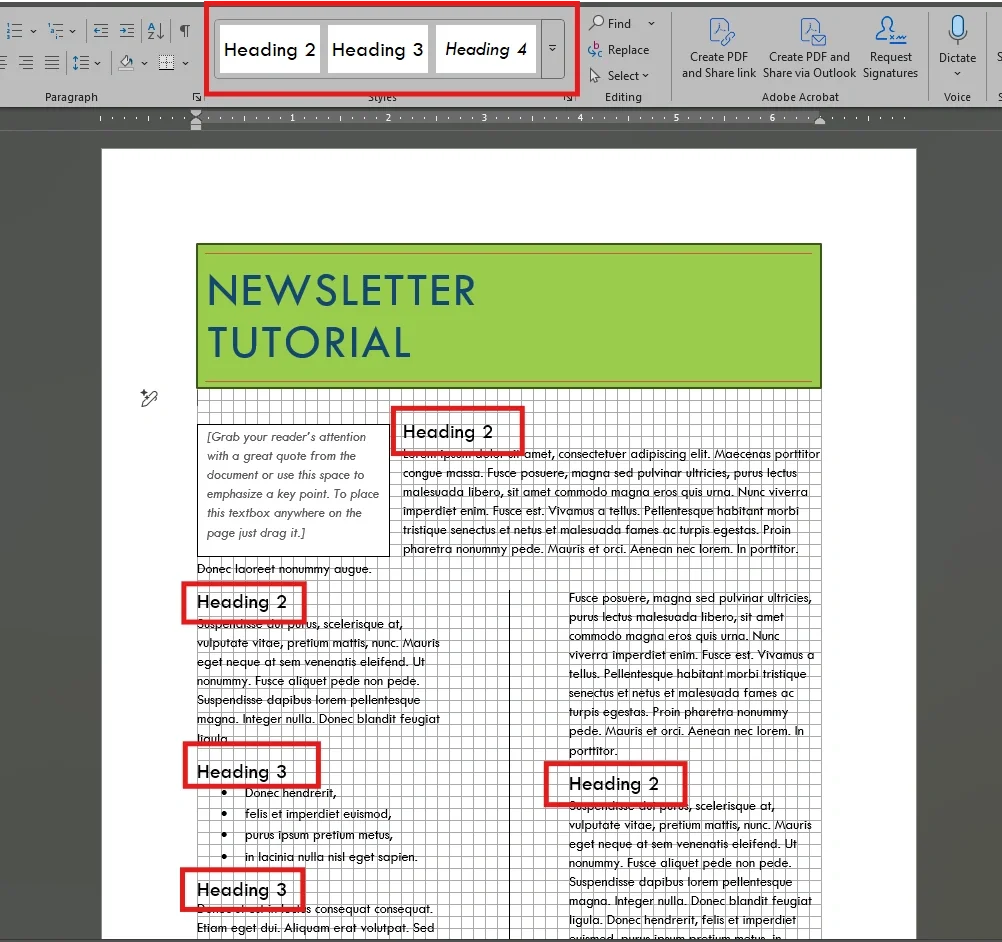This screenshot has width=1002, height=942.
Task: Apply the Heading 2 style
Action: [x=269, y=49]
